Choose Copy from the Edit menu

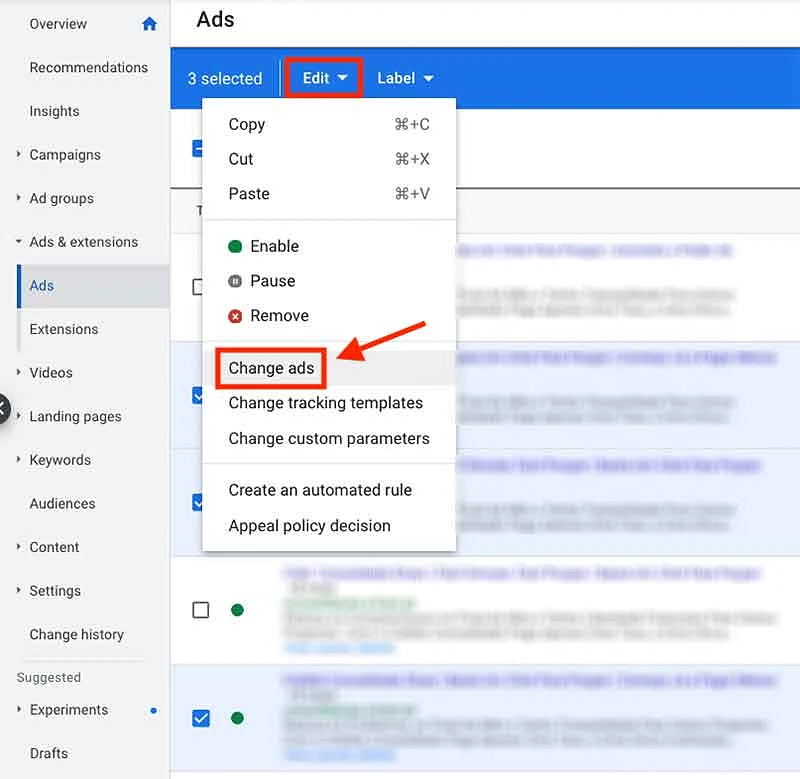coord(329,124)
